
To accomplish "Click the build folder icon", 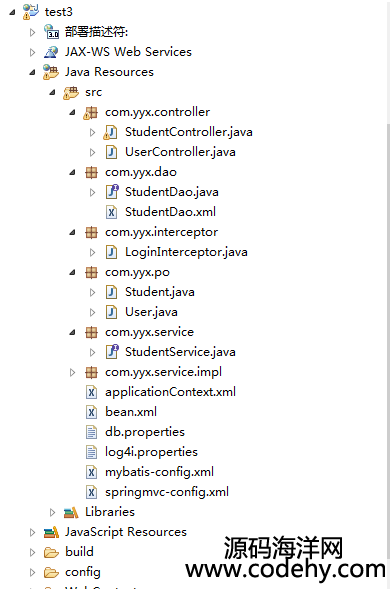I will tap(51, 552).
